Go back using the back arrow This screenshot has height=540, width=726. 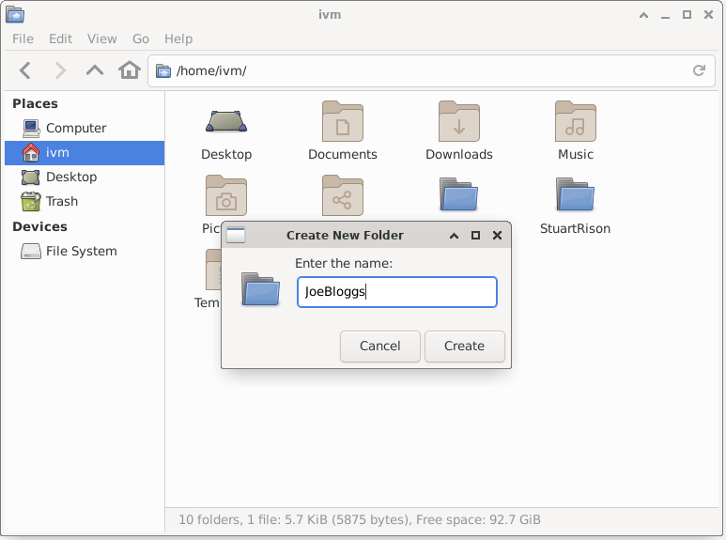[26, 70]
